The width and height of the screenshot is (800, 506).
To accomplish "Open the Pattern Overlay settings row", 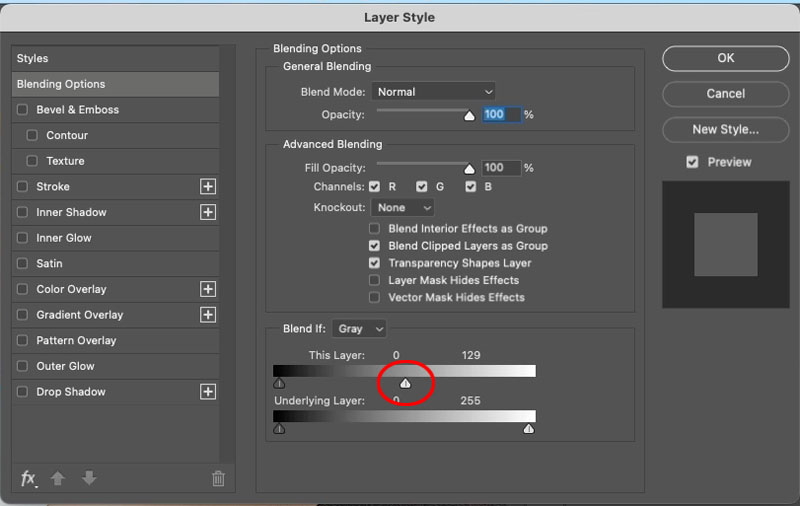I will coord(115,341).
